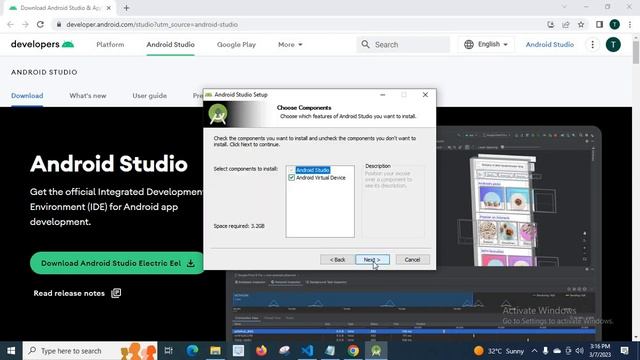The image size is (640, 360).
Task: Open Android Studio setup taskbar icon
Action: [376, 351]
